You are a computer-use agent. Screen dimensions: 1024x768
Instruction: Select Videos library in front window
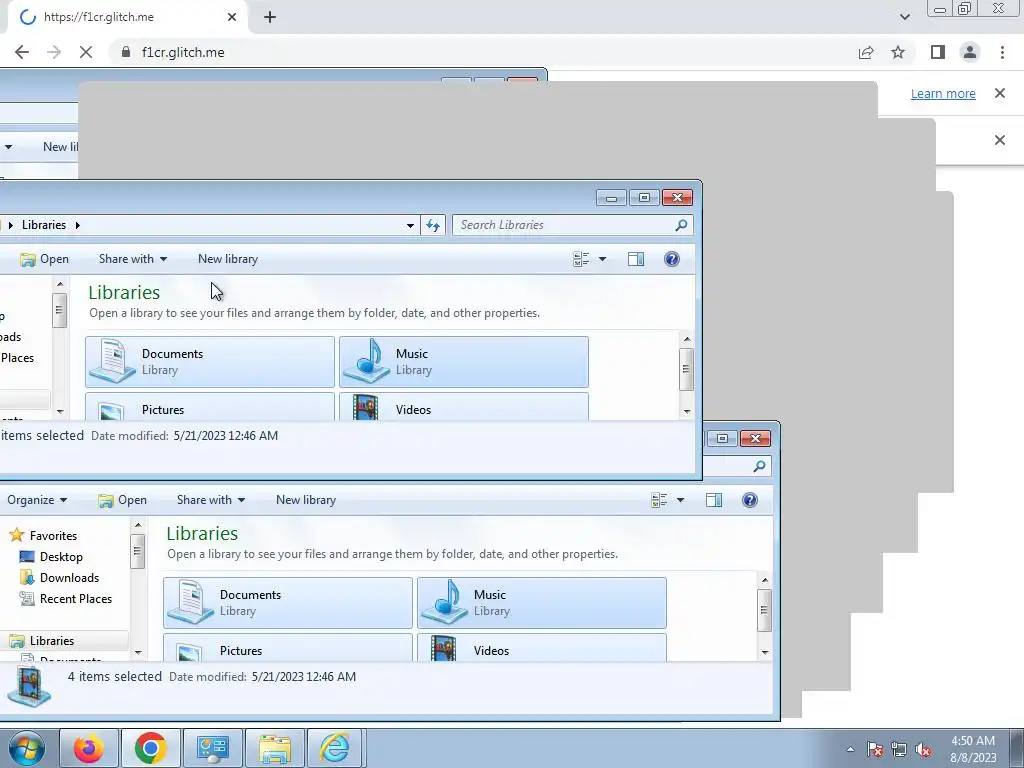542,648
